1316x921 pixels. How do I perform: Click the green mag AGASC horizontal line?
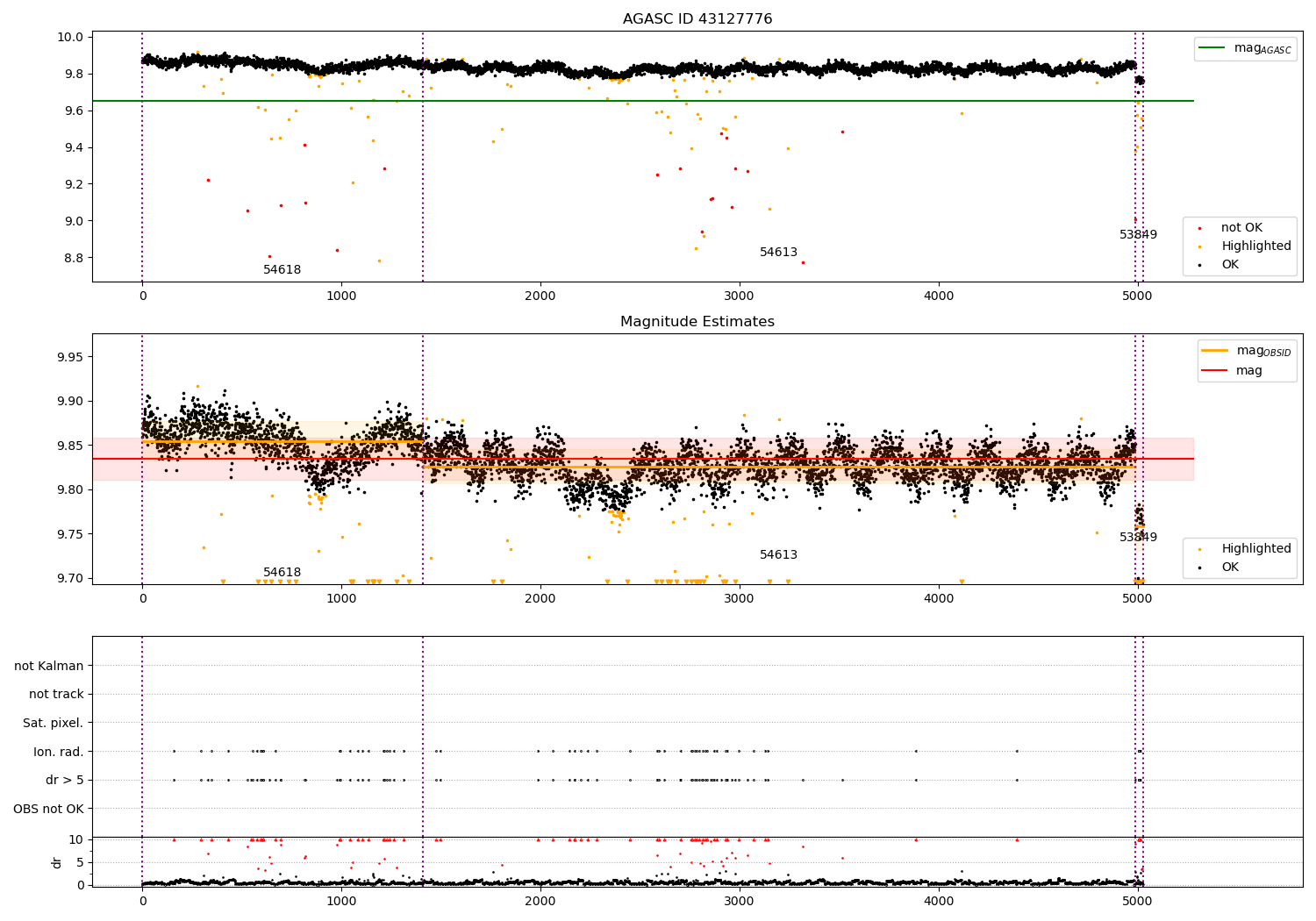pyautogui.click(x=643, y=101)
